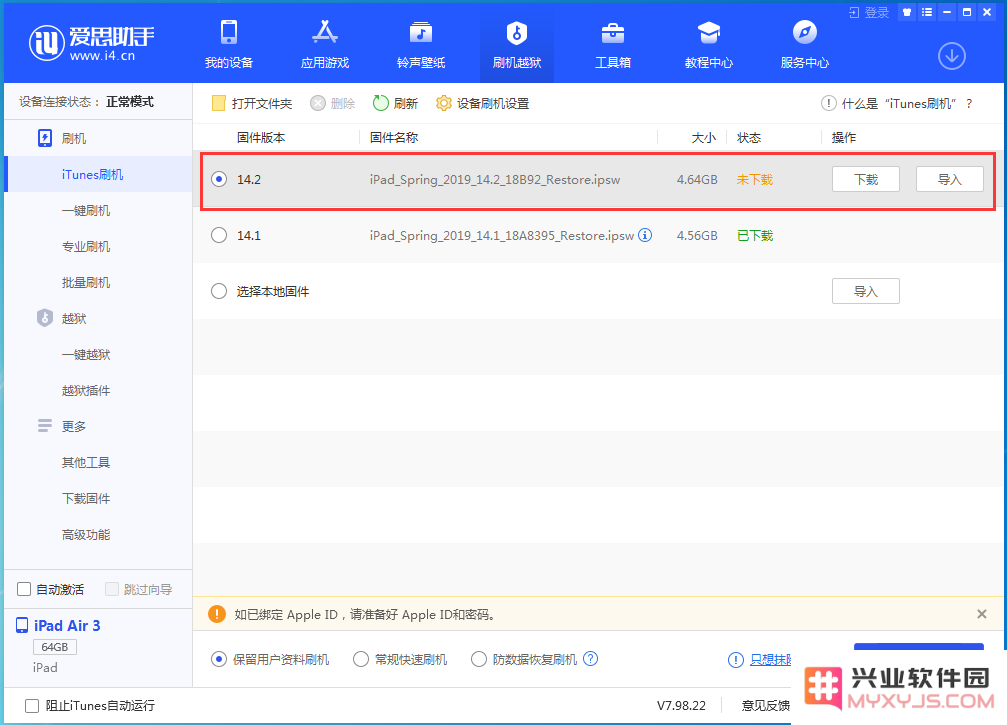This screenshot has width=1007, height=725.
Task: Click 未下载 status text
Action: click(x=755, y=179)
